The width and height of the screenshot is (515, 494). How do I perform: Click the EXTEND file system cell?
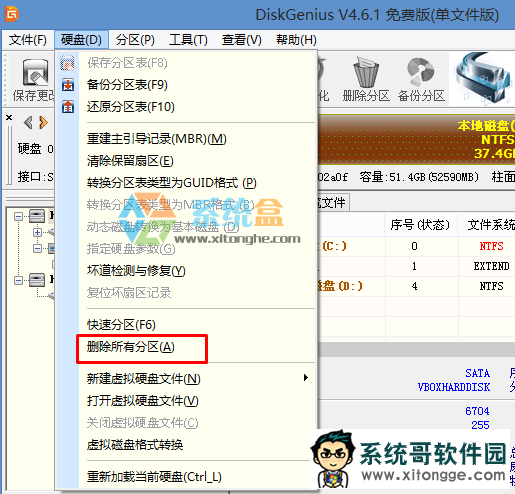pyautogui.click(x=491, y=266)
